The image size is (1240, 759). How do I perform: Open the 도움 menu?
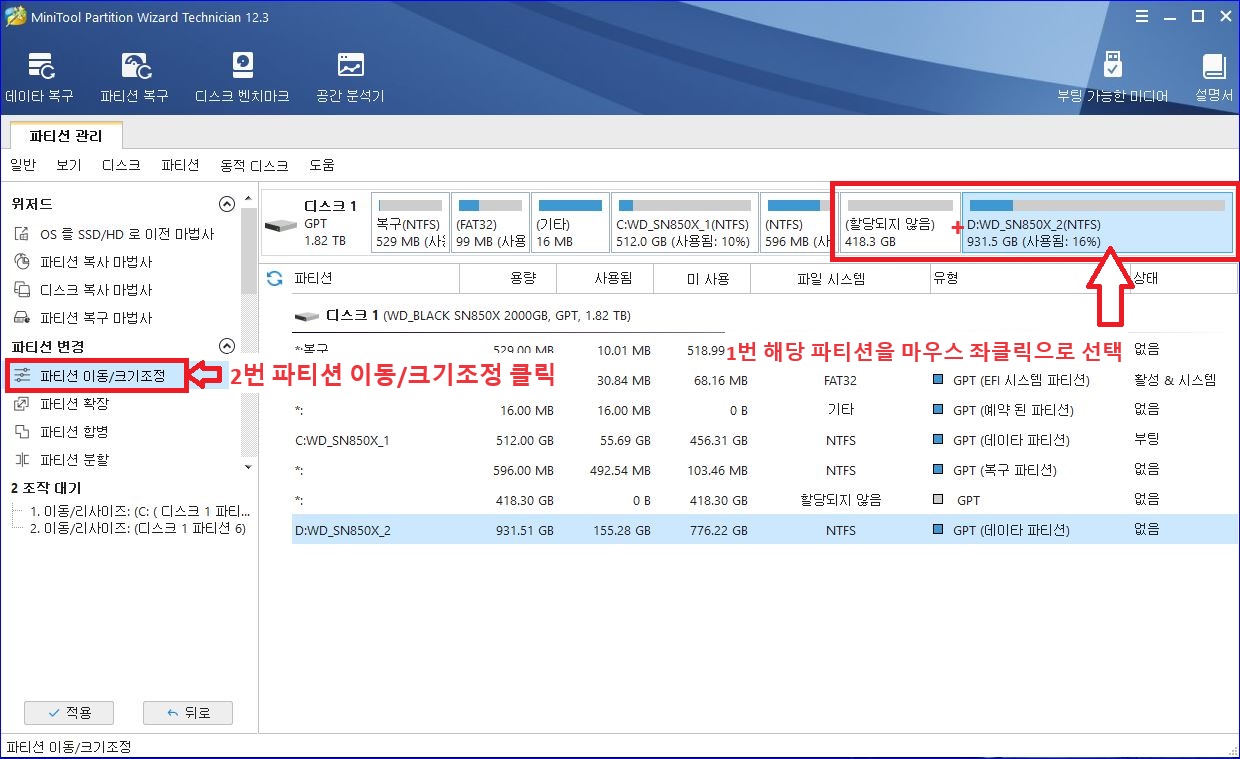pyautogui.click(x=321, y=165)
